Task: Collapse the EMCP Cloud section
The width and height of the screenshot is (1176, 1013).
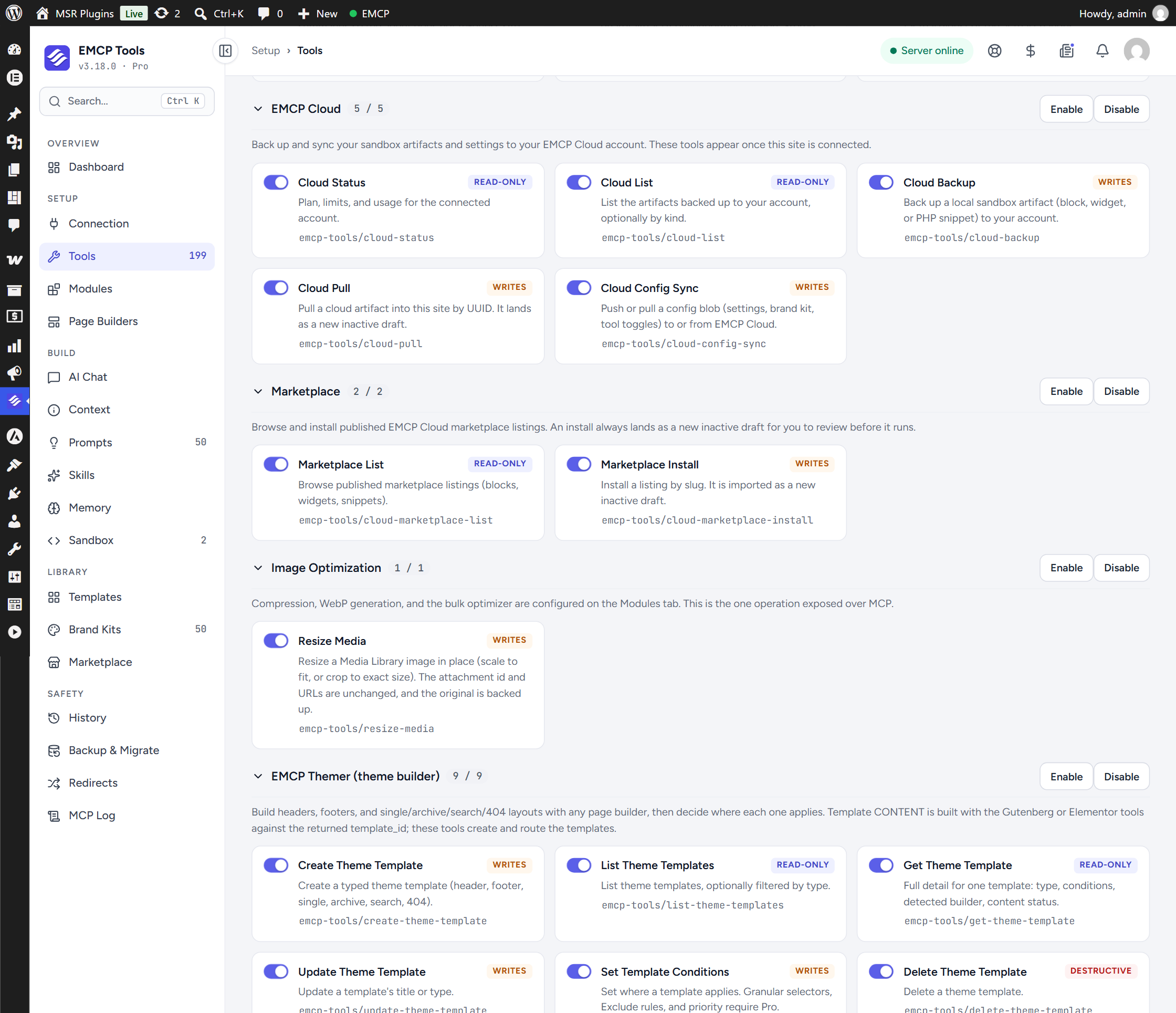Action: [x=258, y=109]
